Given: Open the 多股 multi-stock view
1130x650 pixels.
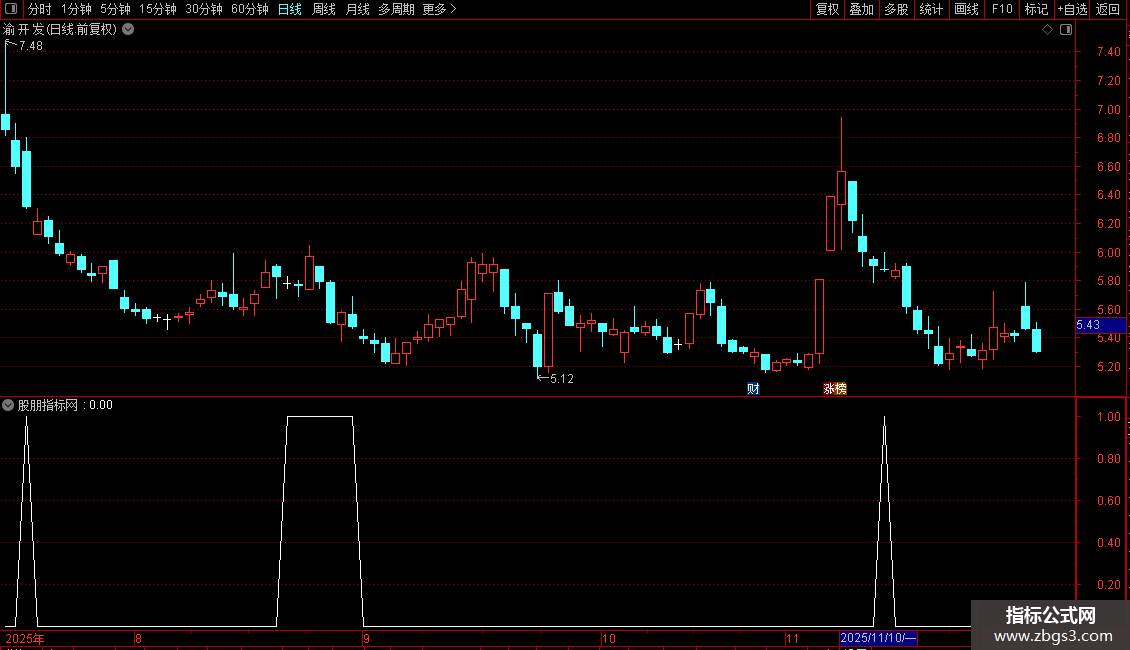Looking at the screenshot, I should point(896,9).
